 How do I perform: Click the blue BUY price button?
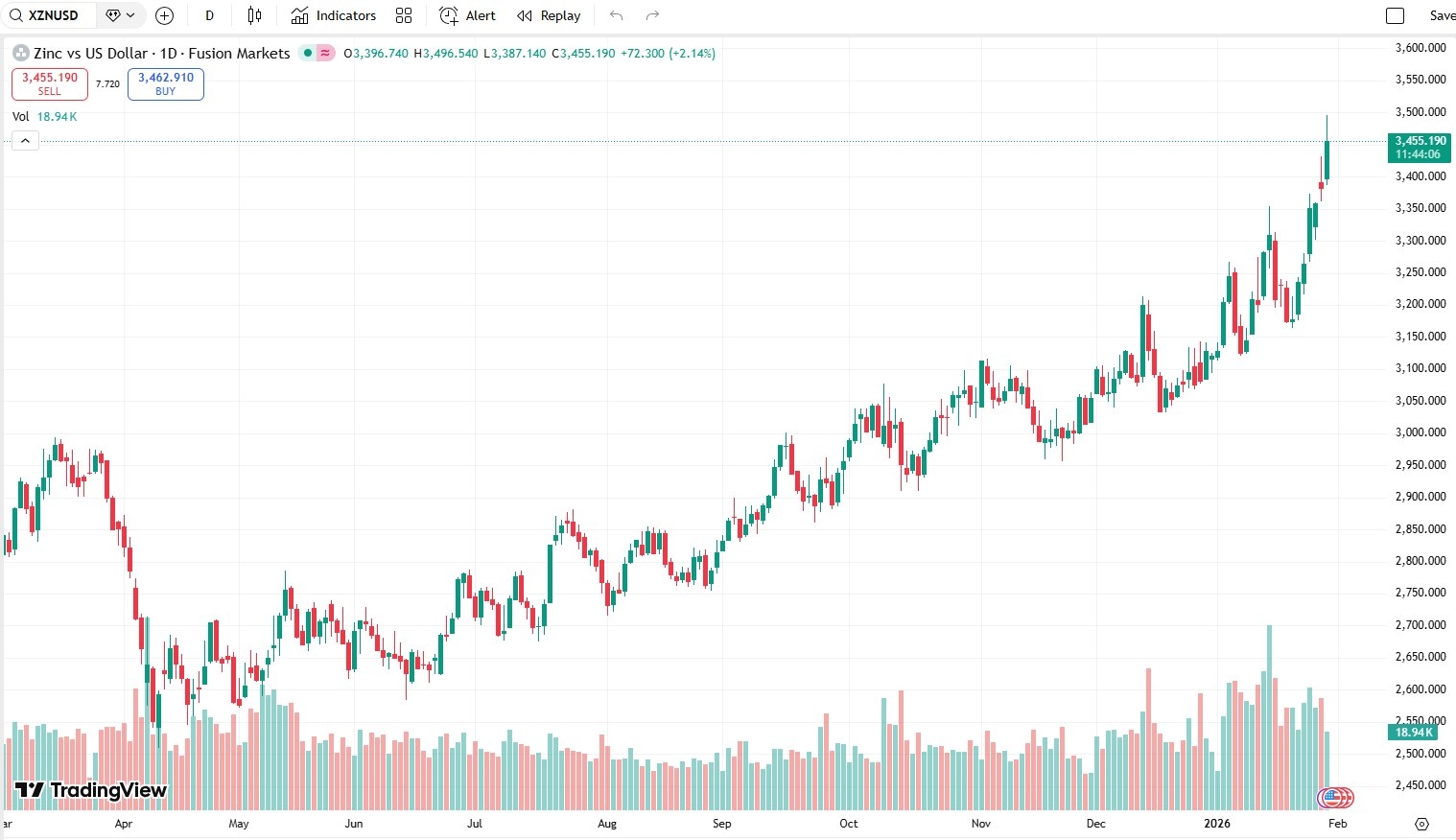[x=166, y=84]
